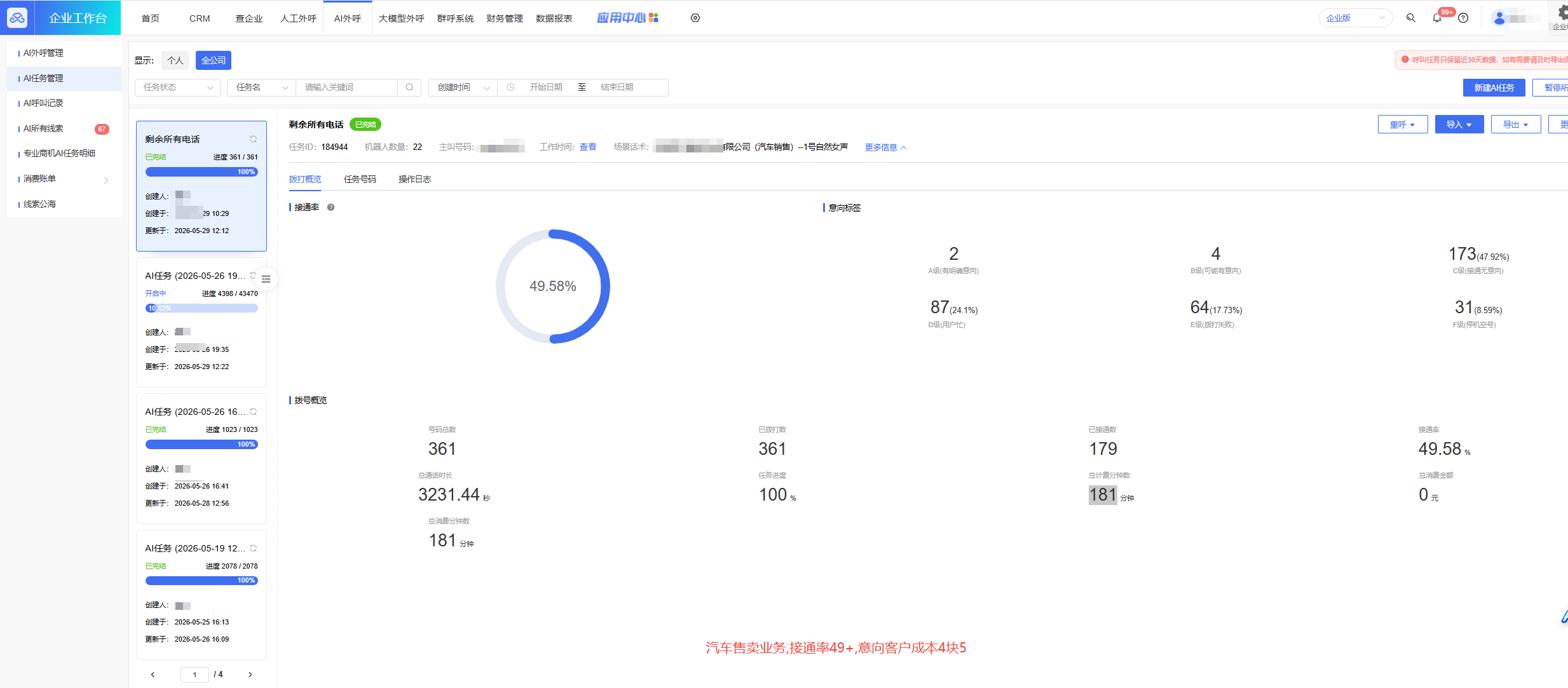1568x688 pixels.
Task: Open the 导出 dropdown button
Action: pos(1515,125)
